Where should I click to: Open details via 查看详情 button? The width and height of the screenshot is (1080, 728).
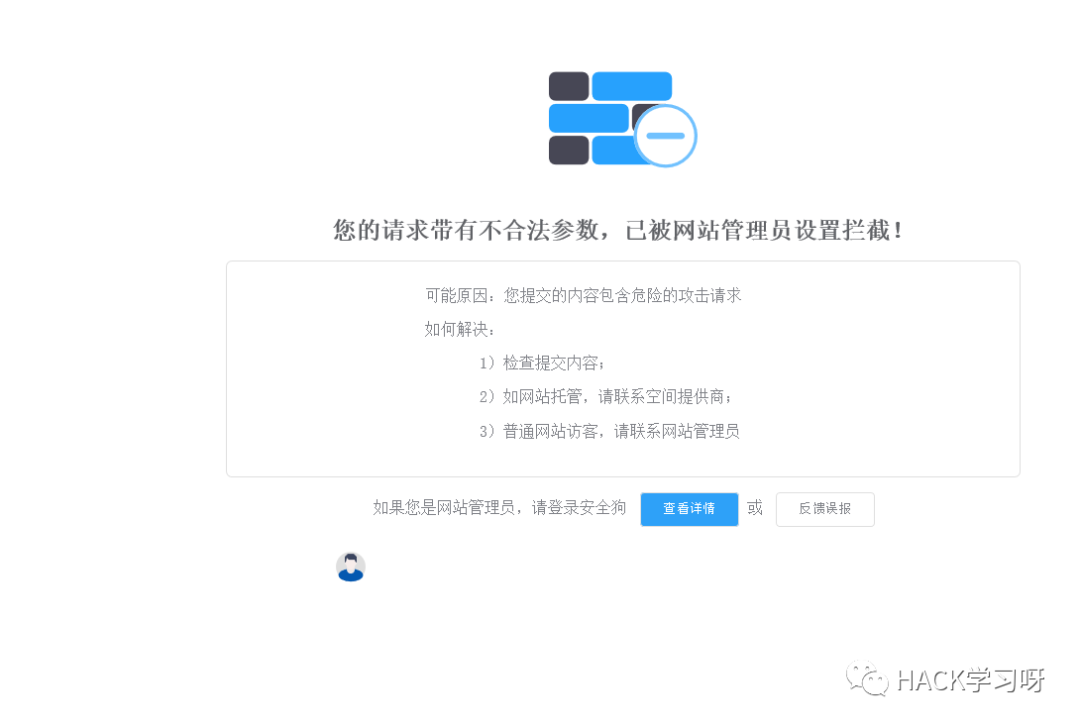689,509
